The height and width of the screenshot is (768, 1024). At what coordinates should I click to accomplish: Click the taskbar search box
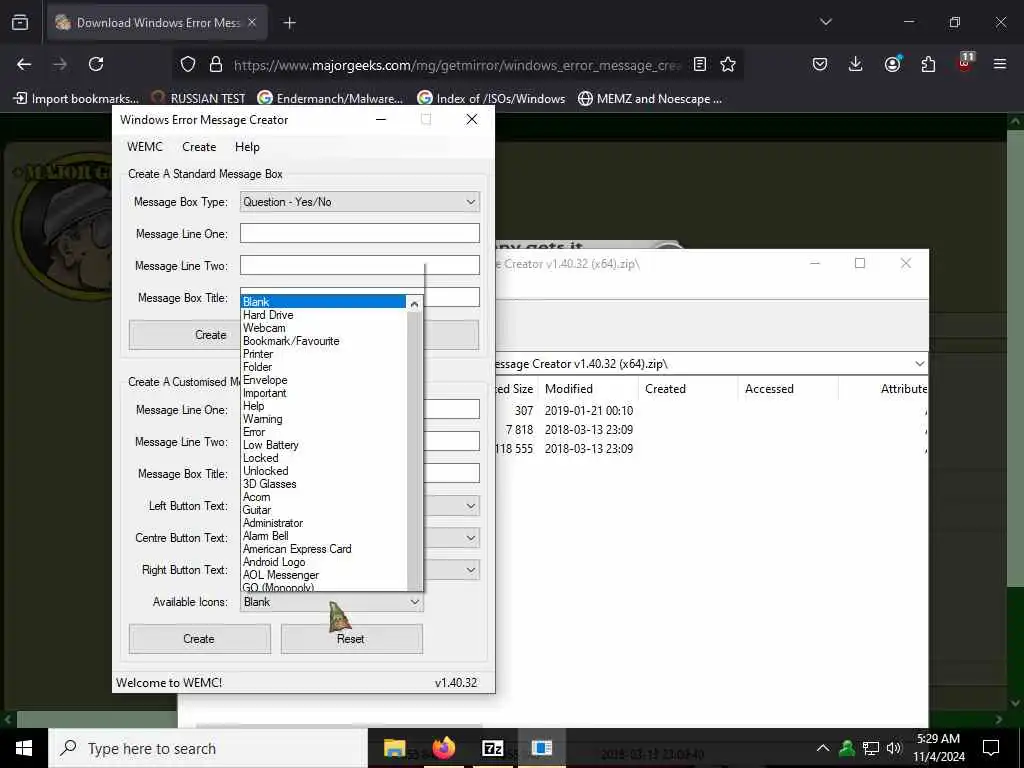(208, 748)
